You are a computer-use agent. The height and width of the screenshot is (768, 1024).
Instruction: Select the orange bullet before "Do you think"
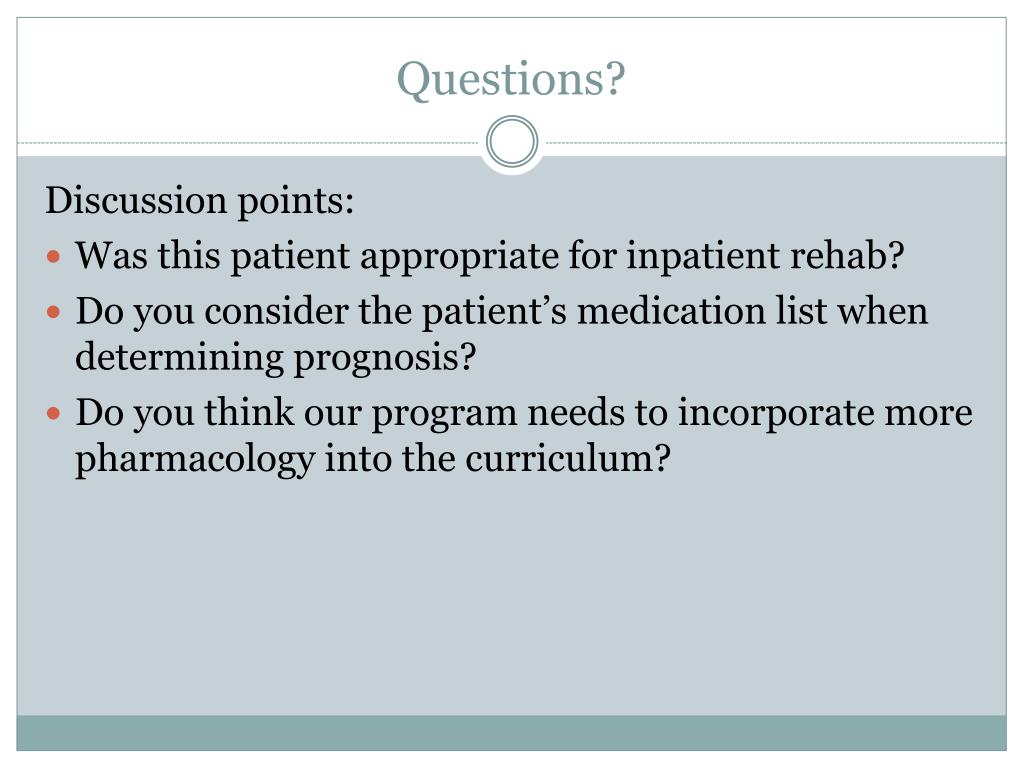pyautogui.click(x=54, y=413)
